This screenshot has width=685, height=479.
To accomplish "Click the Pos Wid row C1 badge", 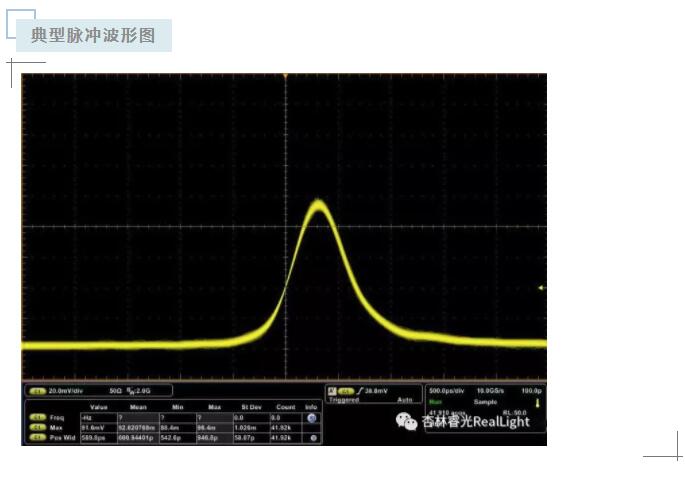I will pos(37,438).
